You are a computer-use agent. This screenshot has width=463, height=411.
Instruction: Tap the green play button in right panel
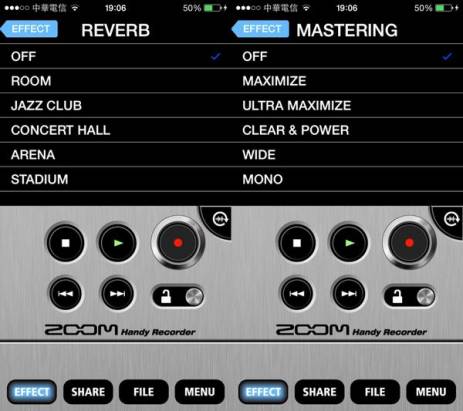[x=349, y=243]
